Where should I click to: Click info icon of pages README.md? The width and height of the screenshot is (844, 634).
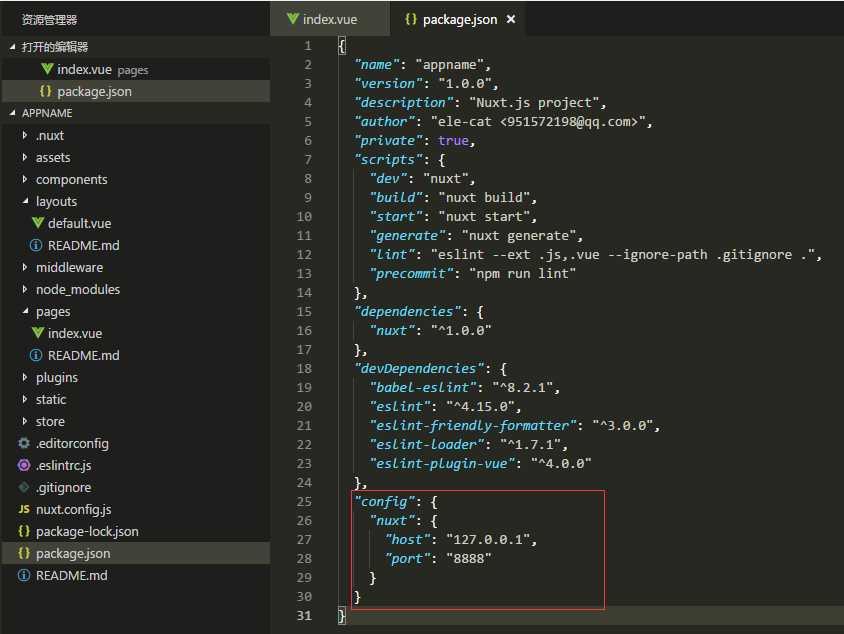click(x=36, y=355)
